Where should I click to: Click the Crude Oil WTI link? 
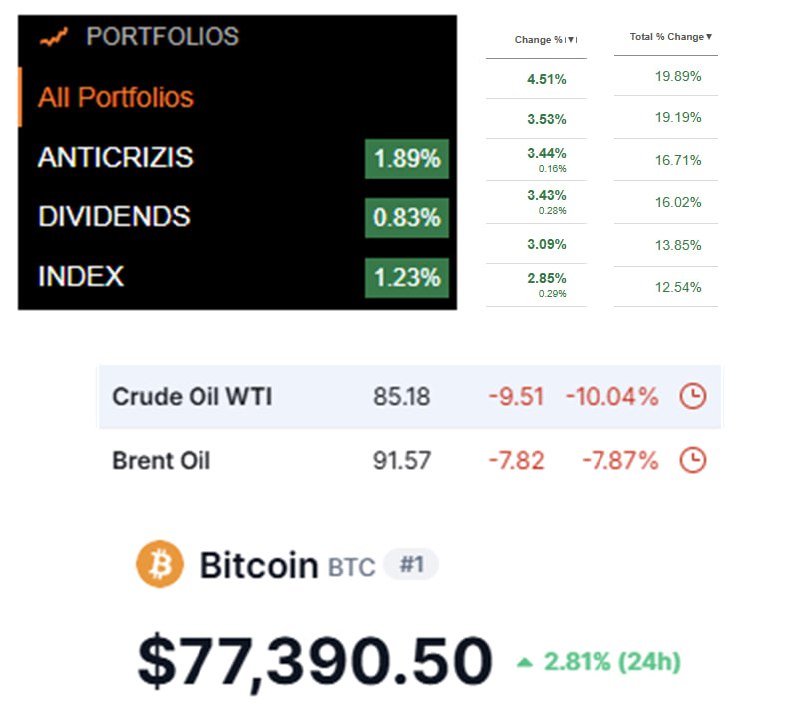(x=192, y=397)
